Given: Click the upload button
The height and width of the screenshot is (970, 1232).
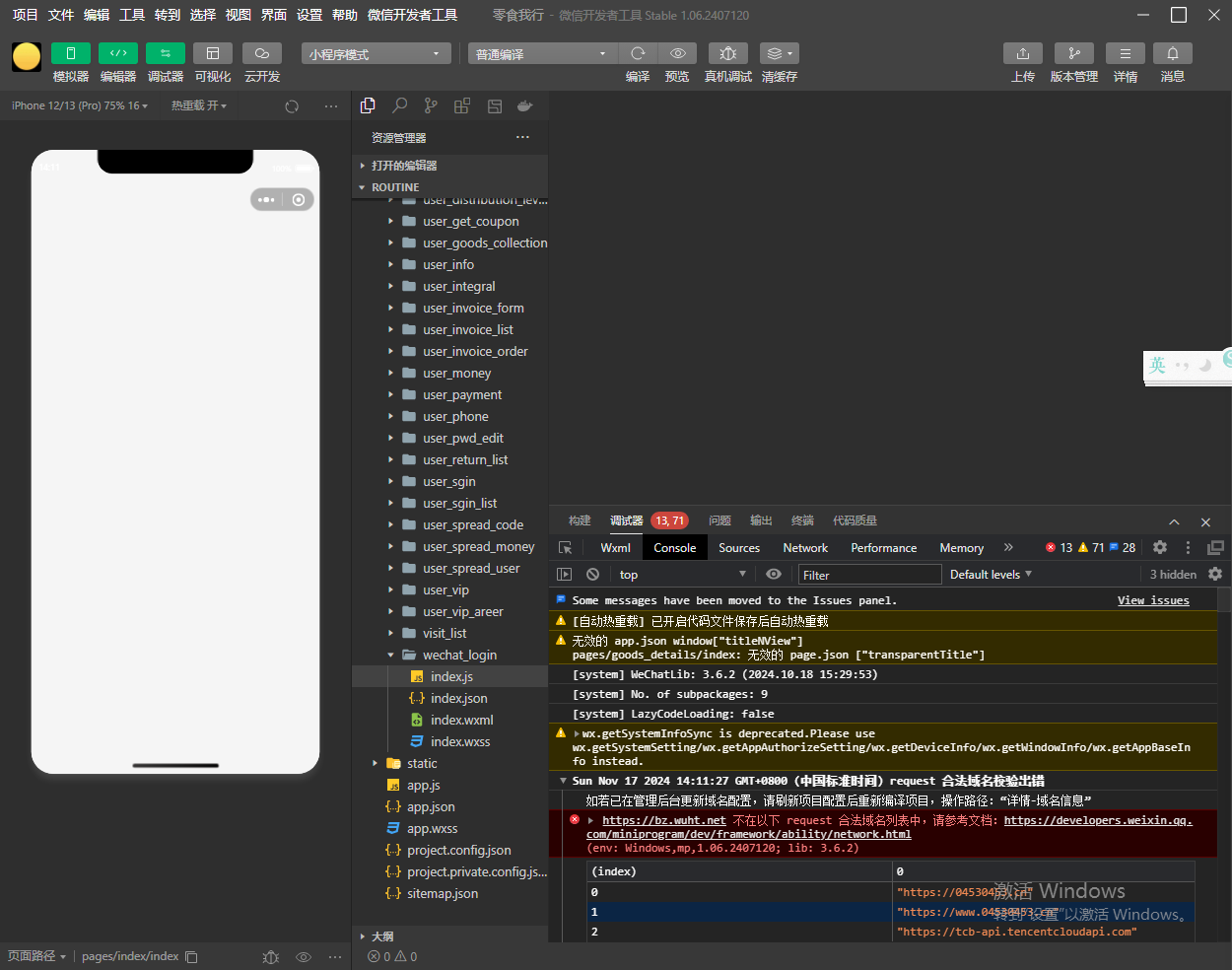Looking at the screenshot, I should [x=1023, y=53].
